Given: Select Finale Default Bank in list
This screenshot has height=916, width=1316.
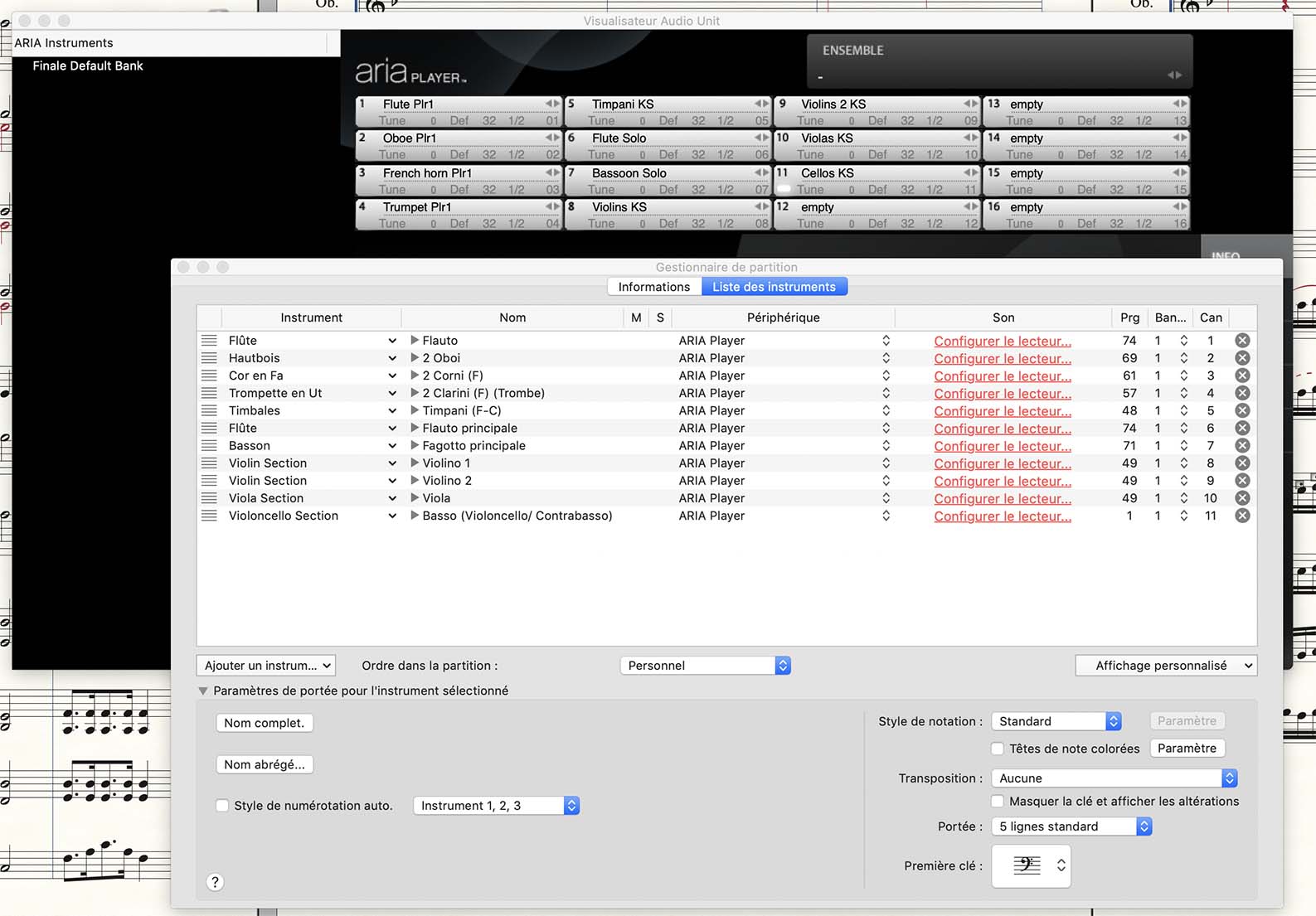Looking at the screenshot, I should tap(88, 65).
